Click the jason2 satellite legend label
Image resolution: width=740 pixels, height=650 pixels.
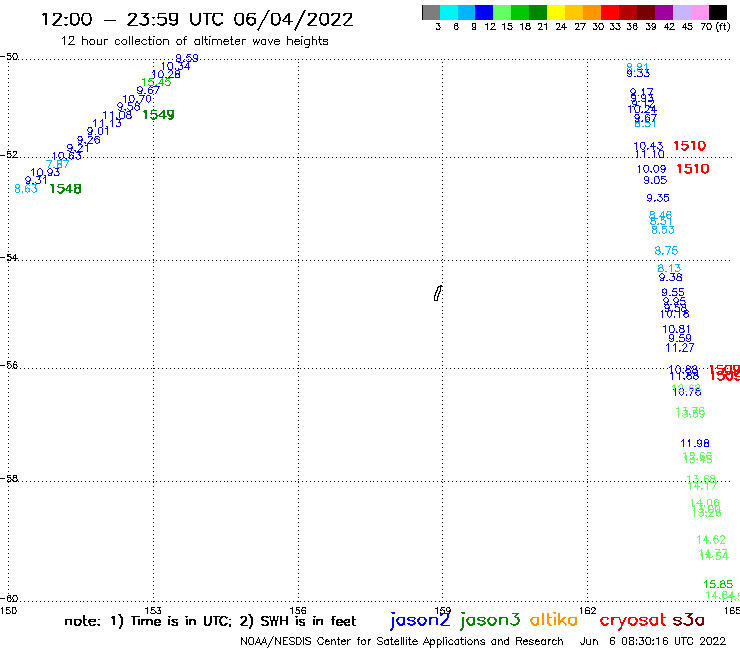420,620
